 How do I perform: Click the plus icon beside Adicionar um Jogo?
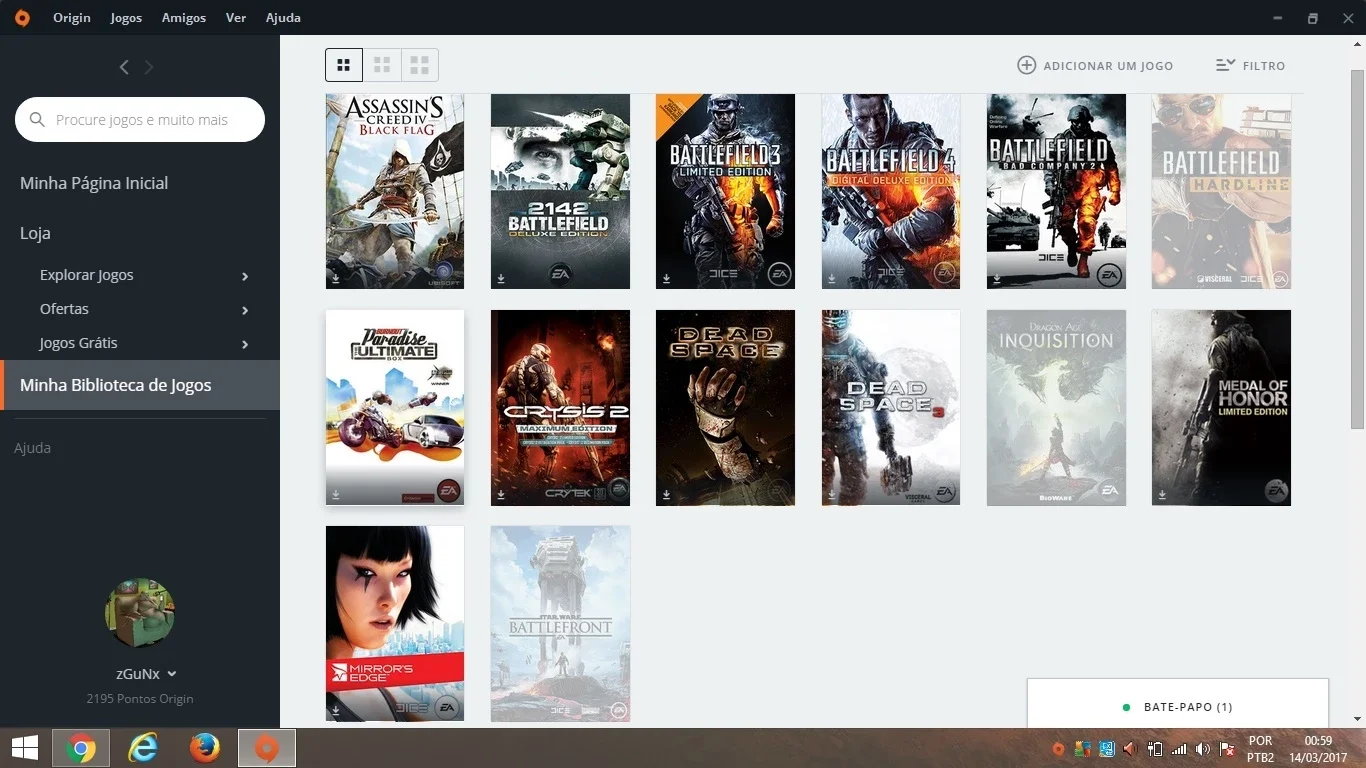click(x=1026, y=65)
